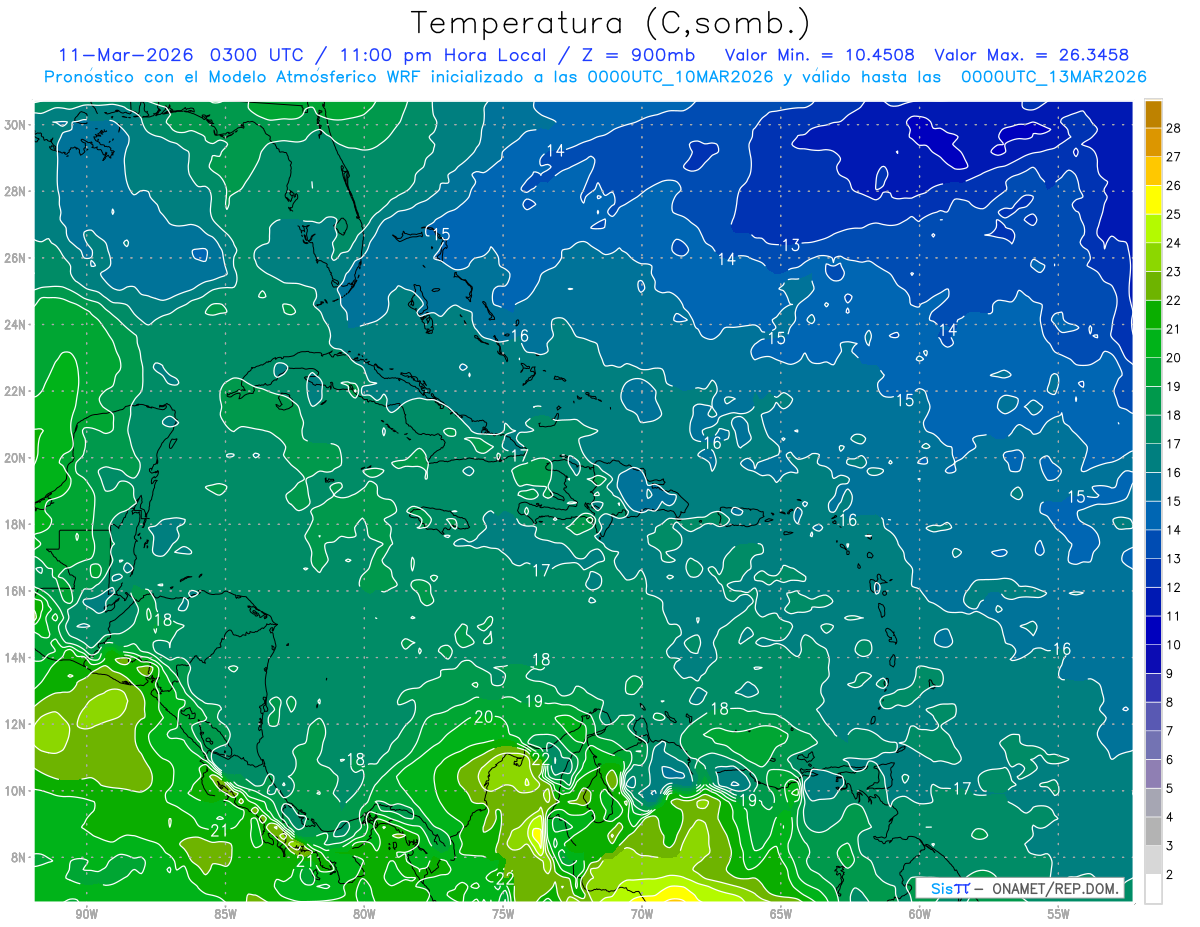Click the 'Temperatura (C,somb.)' chart title
1200x927 pixels.
(611, 23)
